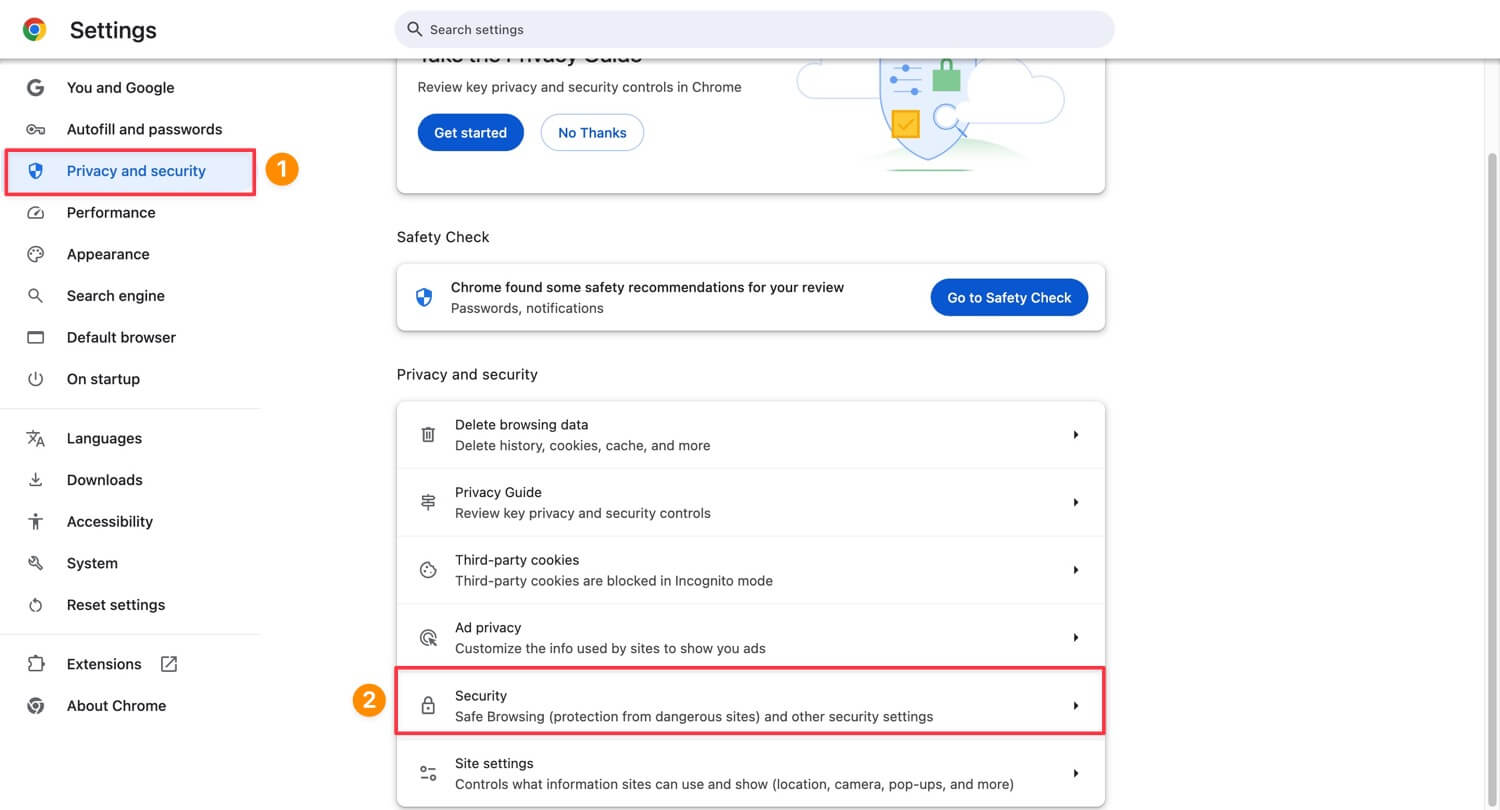This screenshot has height=810, width=1500.
Task: Open the Reset settings menu item
Action: coord(115,604)
